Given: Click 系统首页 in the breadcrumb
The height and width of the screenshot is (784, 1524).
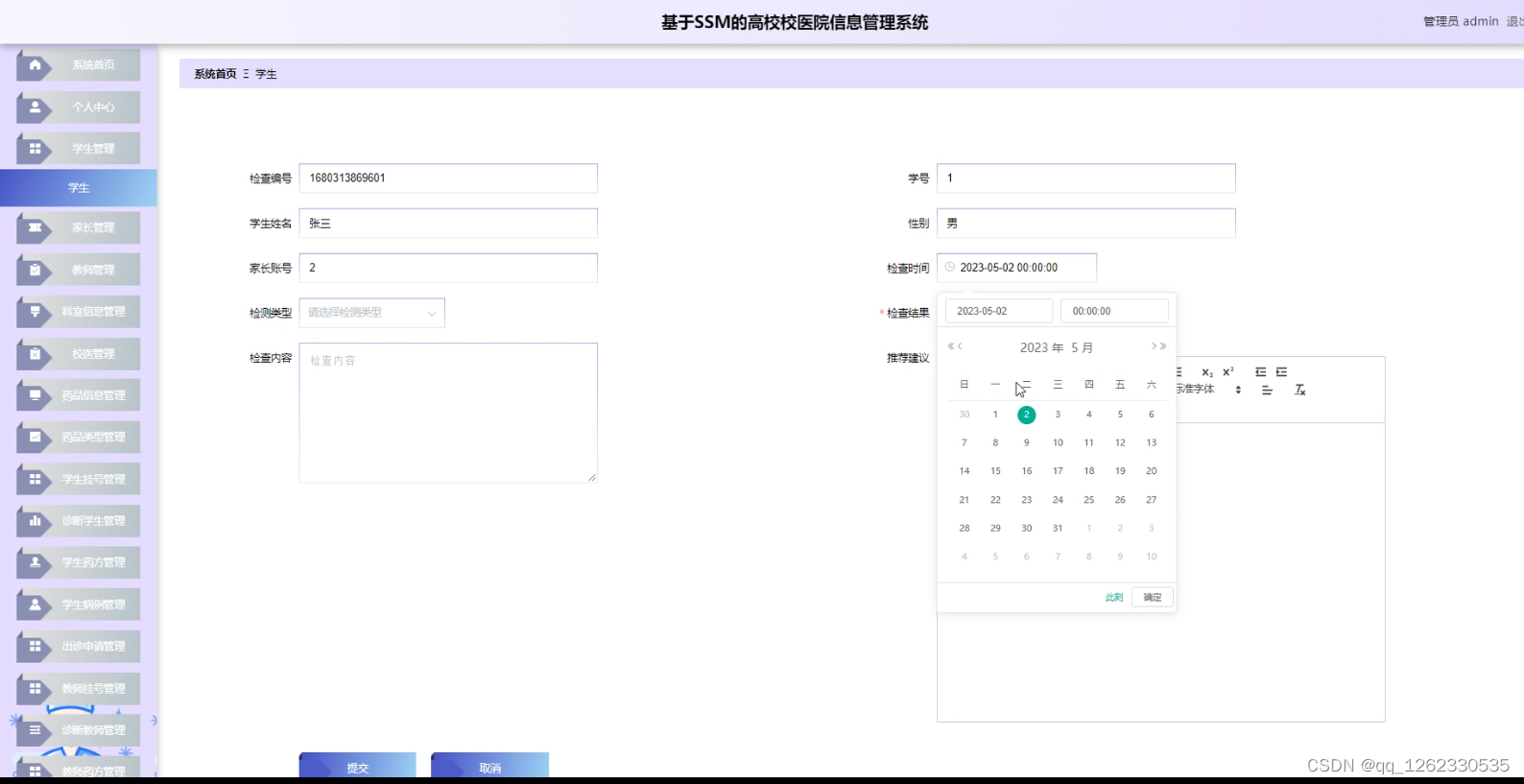Looking at the screenshot, I should point(215,74).
